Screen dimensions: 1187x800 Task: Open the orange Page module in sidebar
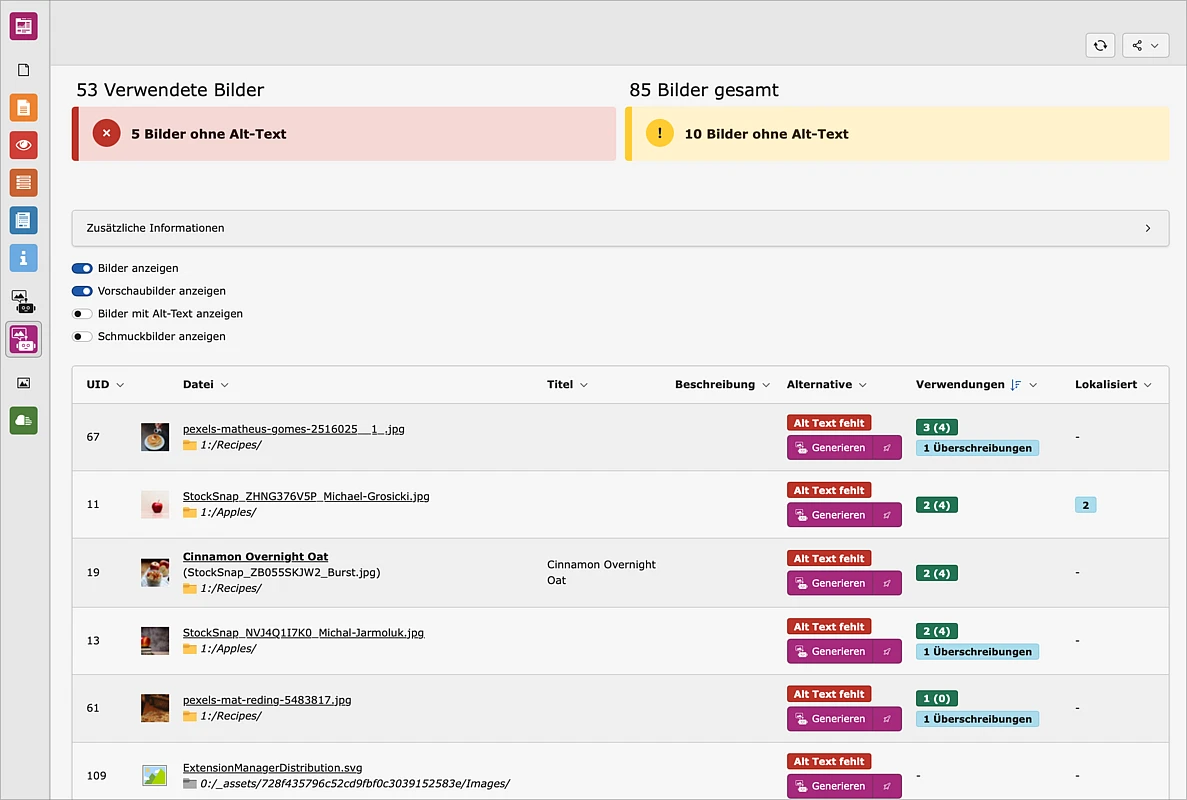click(x=24, y=108)
